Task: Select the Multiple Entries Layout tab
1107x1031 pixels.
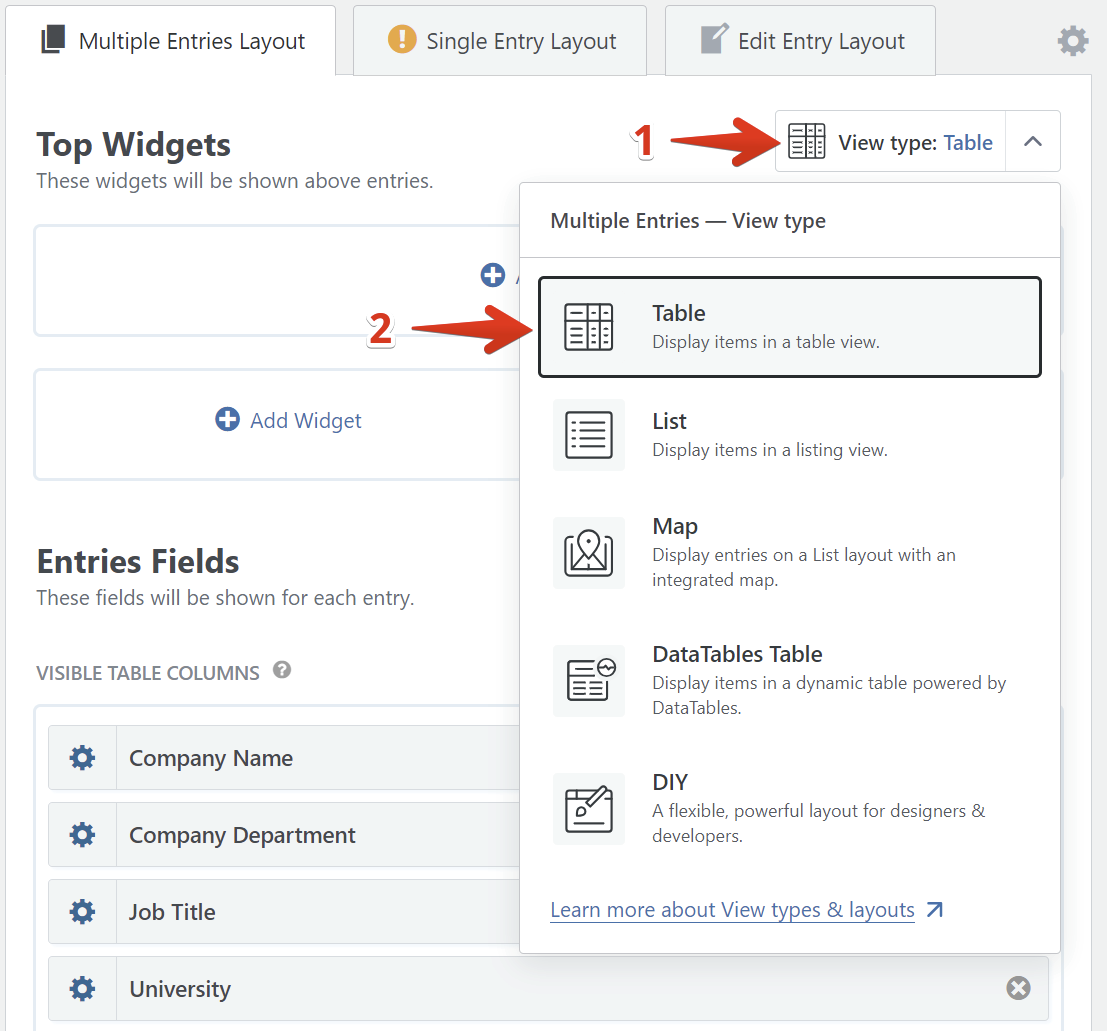Action: (x=172, y=42)
